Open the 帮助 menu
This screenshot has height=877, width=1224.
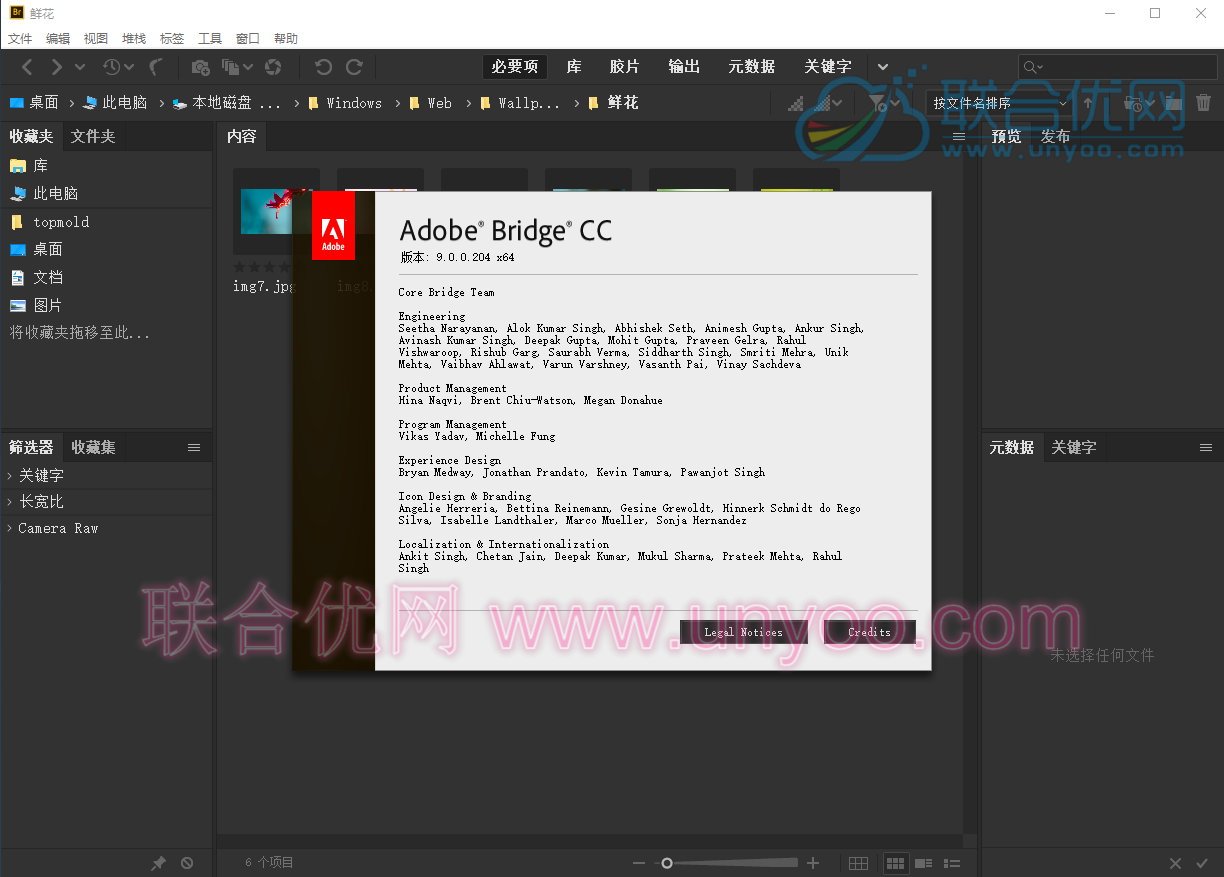[286, 38]
